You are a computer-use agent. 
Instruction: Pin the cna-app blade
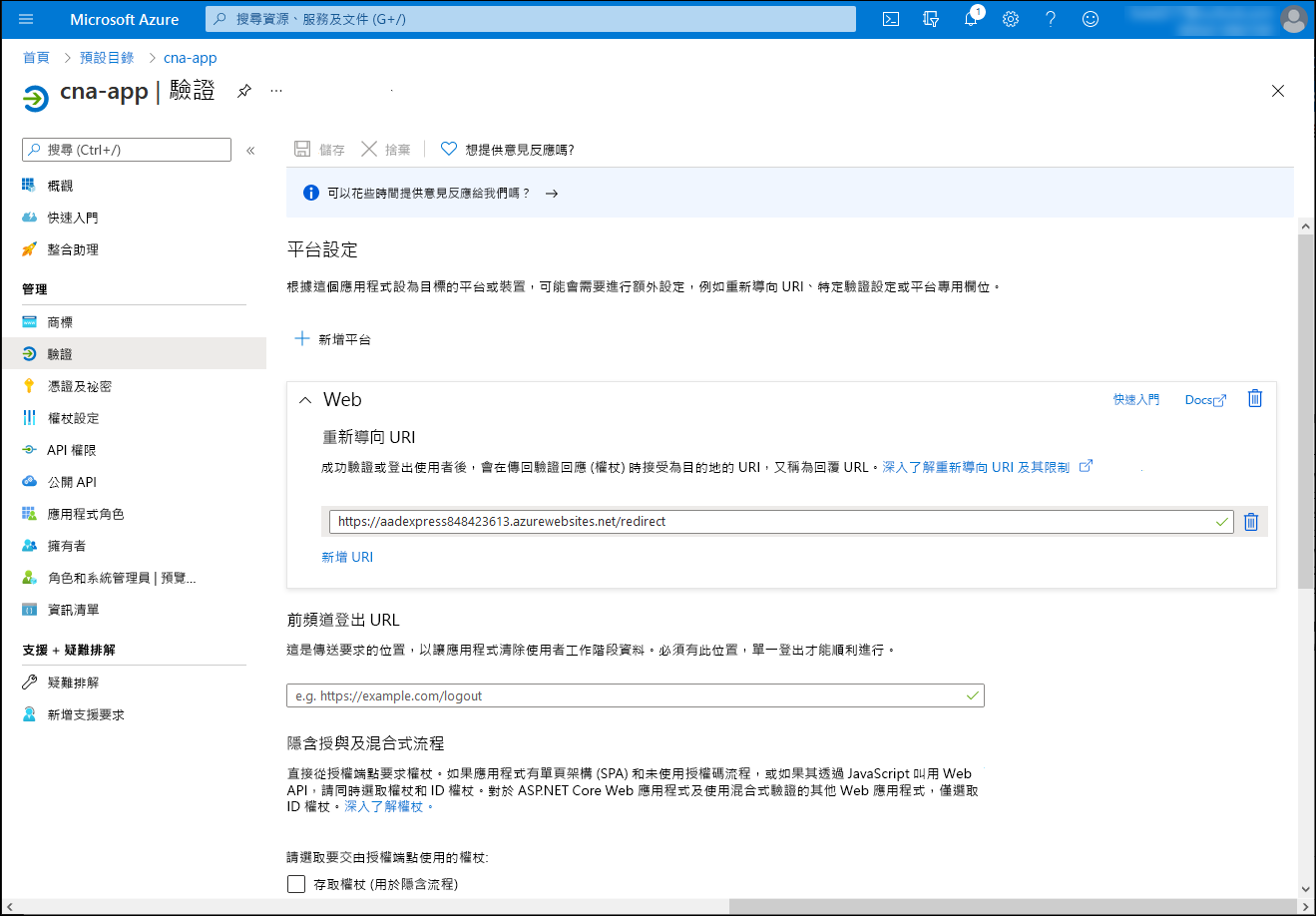click(x=243, y=91)
